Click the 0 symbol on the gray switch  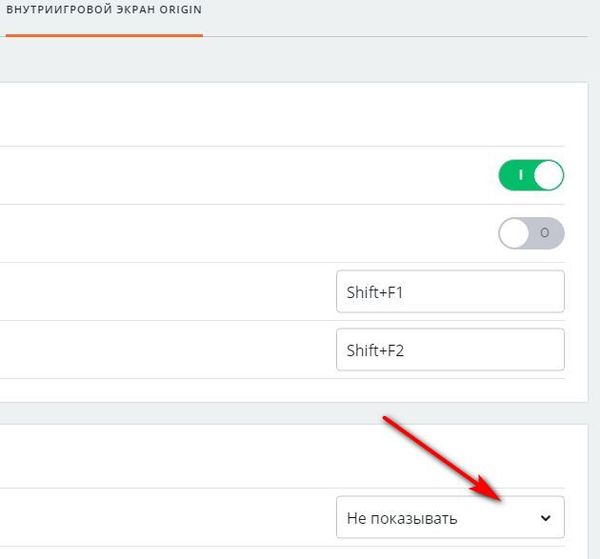tap(545, 233)
